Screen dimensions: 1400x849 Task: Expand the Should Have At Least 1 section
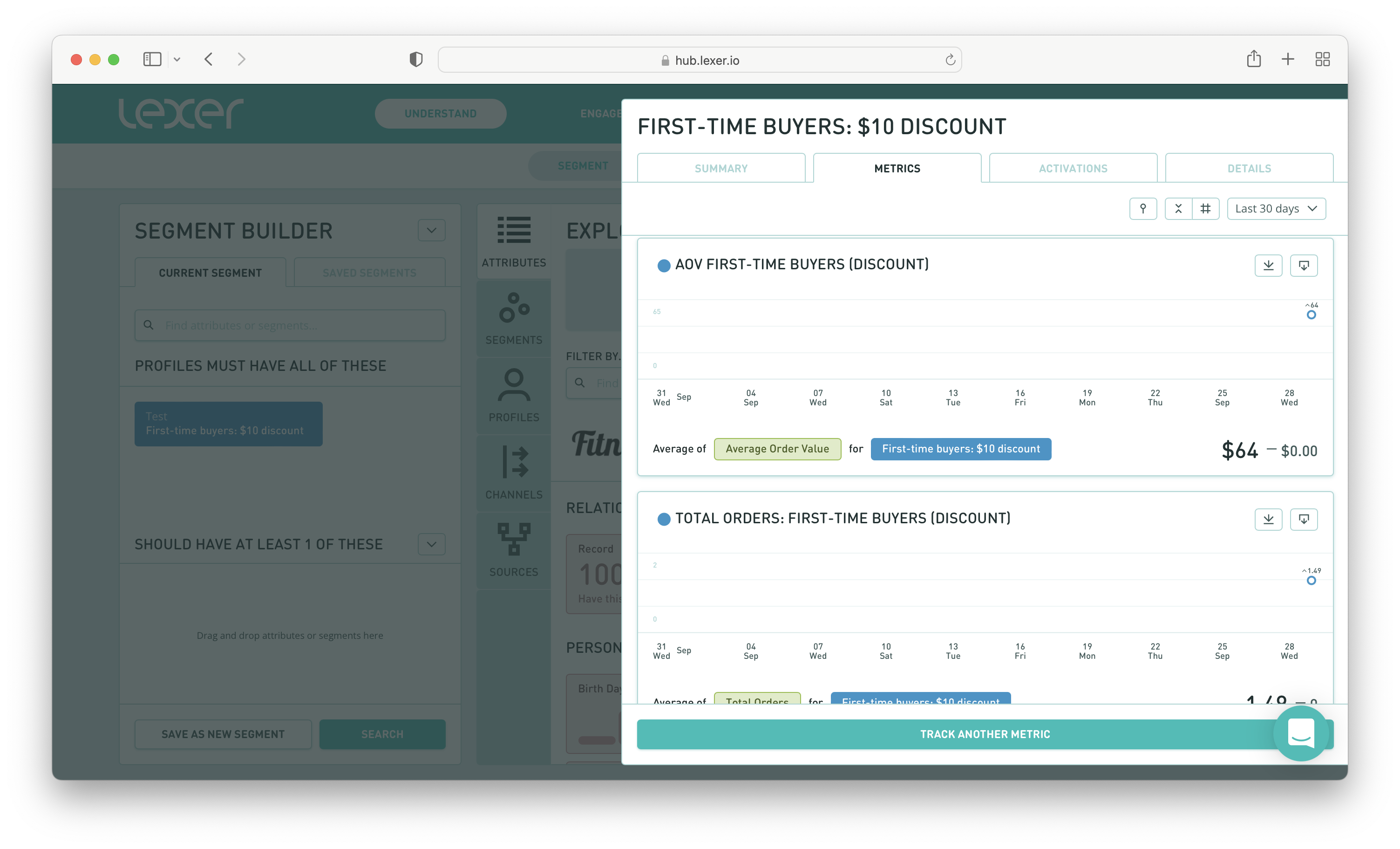[x=431, y=544]
